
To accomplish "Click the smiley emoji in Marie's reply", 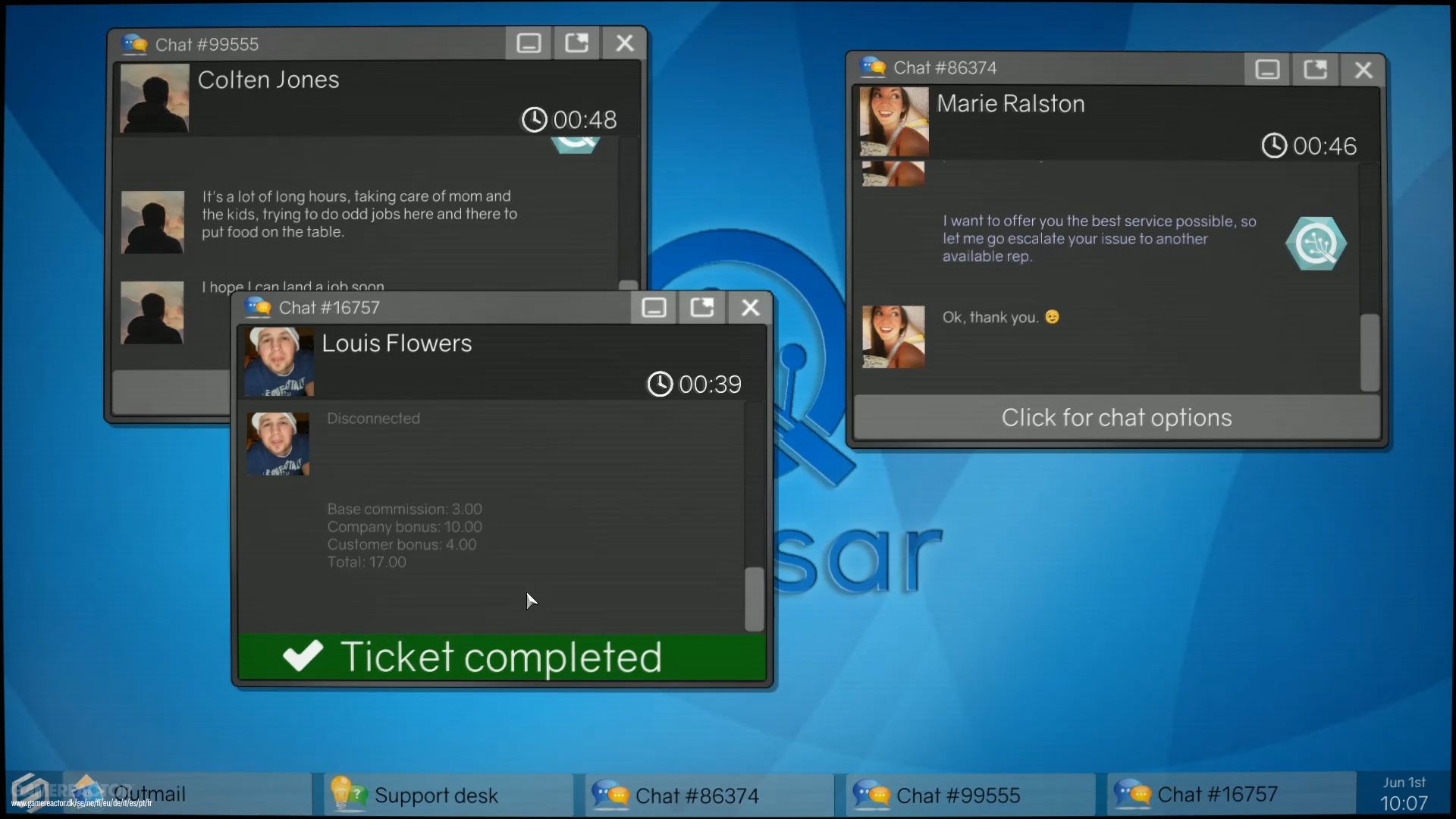I will (1053, 317).
